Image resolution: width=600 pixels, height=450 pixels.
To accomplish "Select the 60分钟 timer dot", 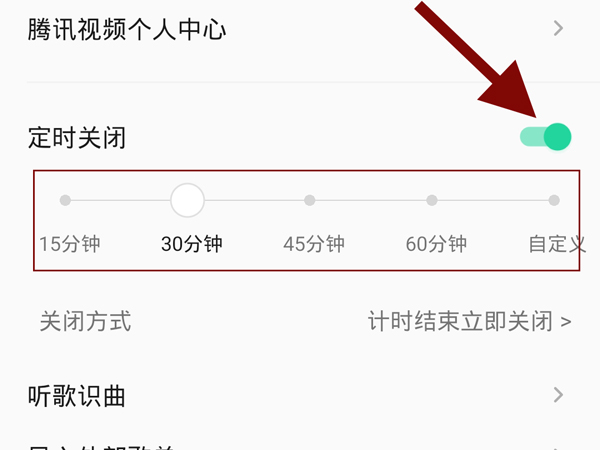I will 432,200.
